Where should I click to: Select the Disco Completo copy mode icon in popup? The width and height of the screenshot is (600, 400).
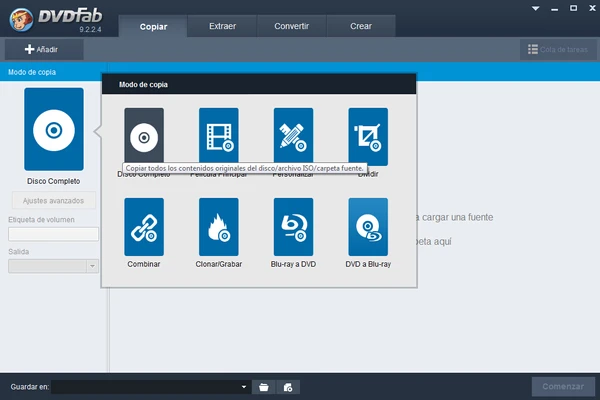(144, 136)
